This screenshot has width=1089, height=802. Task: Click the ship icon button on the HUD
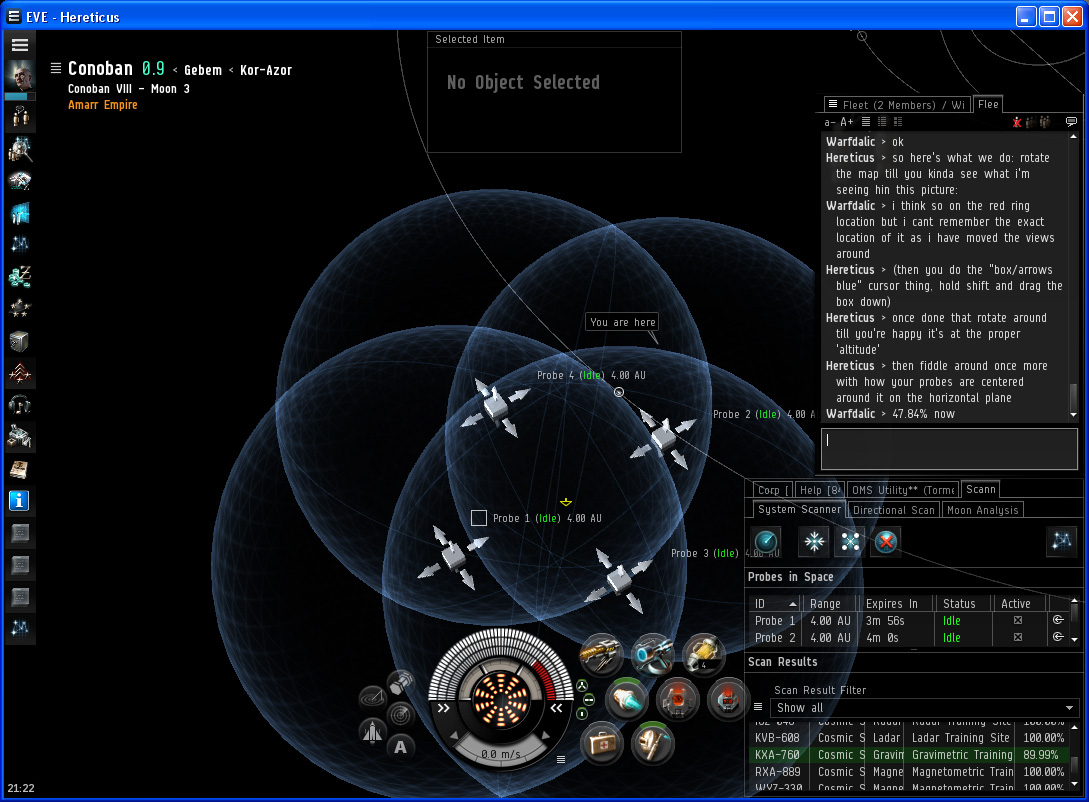point(373,731)
